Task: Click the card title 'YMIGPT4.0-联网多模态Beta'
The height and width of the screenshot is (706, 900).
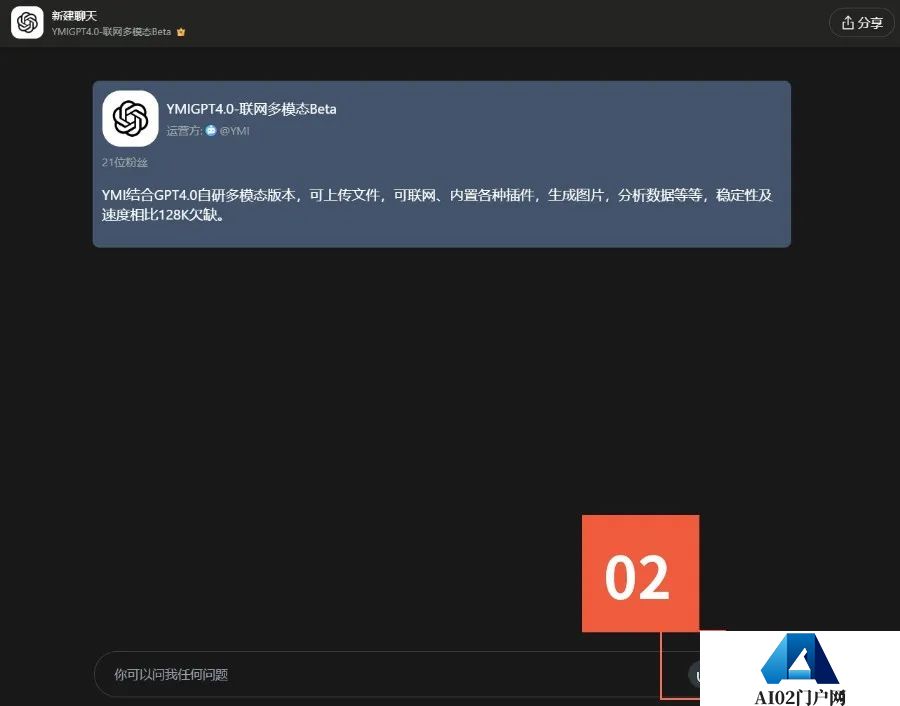Action: coord(251,109)
